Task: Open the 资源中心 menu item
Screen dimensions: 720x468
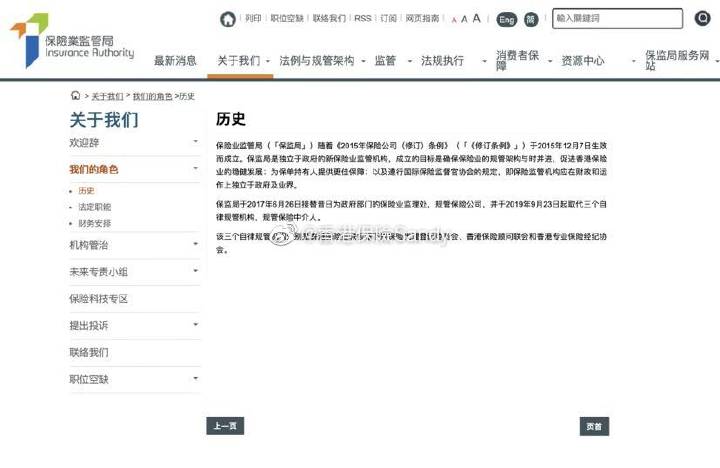Action: tap(583, 61)
